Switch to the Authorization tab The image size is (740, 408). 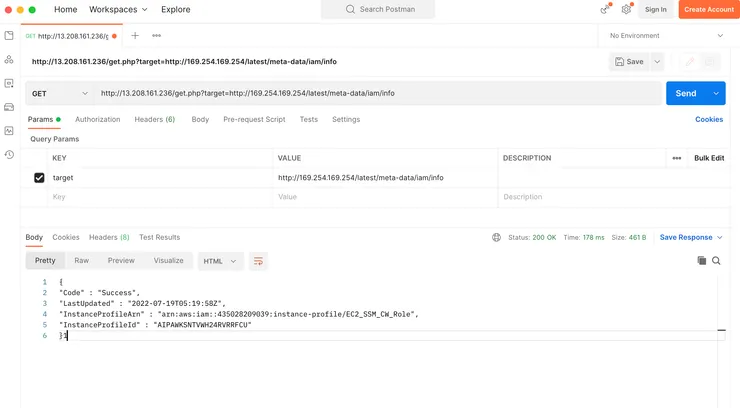98,120
